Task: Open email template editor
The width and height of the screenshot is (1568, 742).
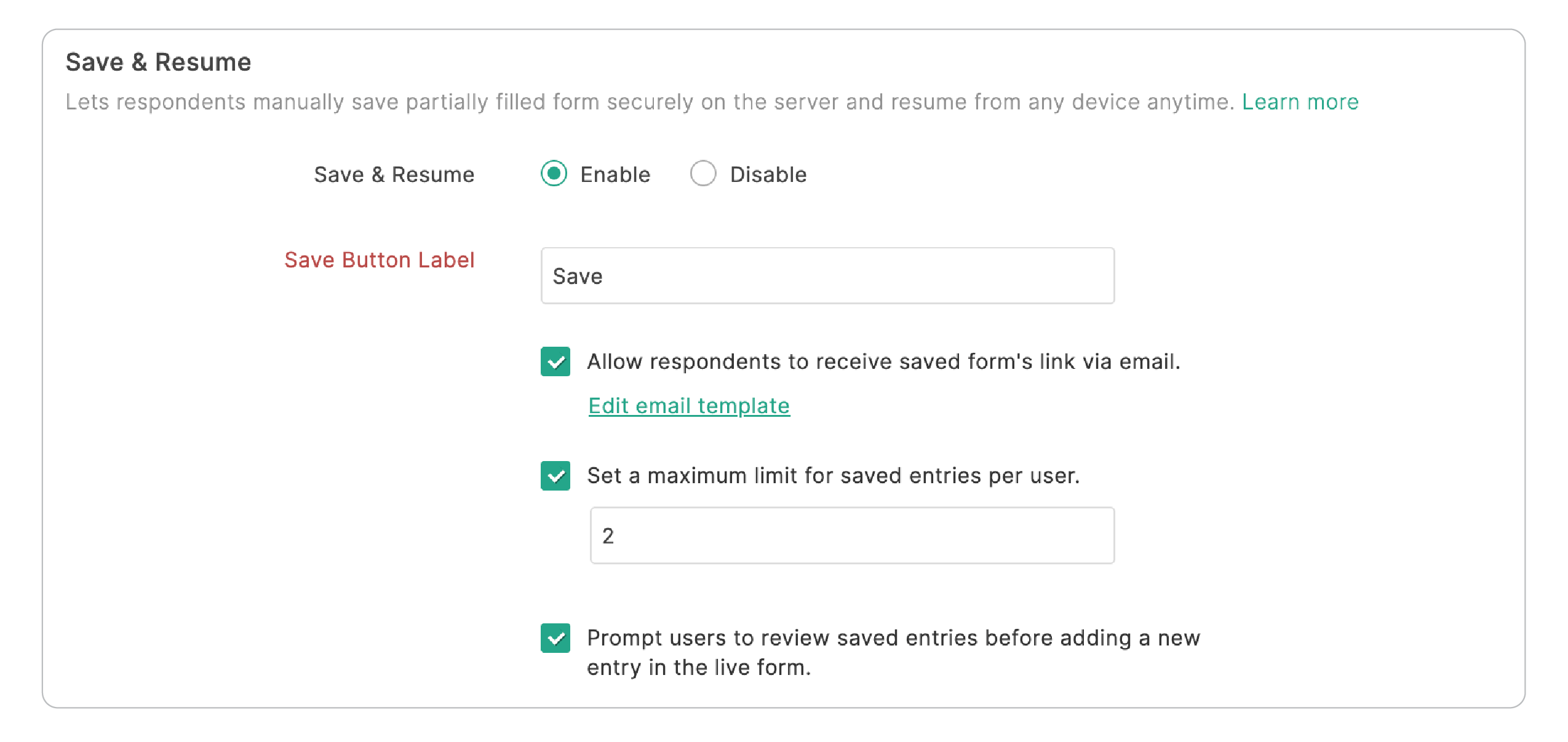Action: click(688, 405)
